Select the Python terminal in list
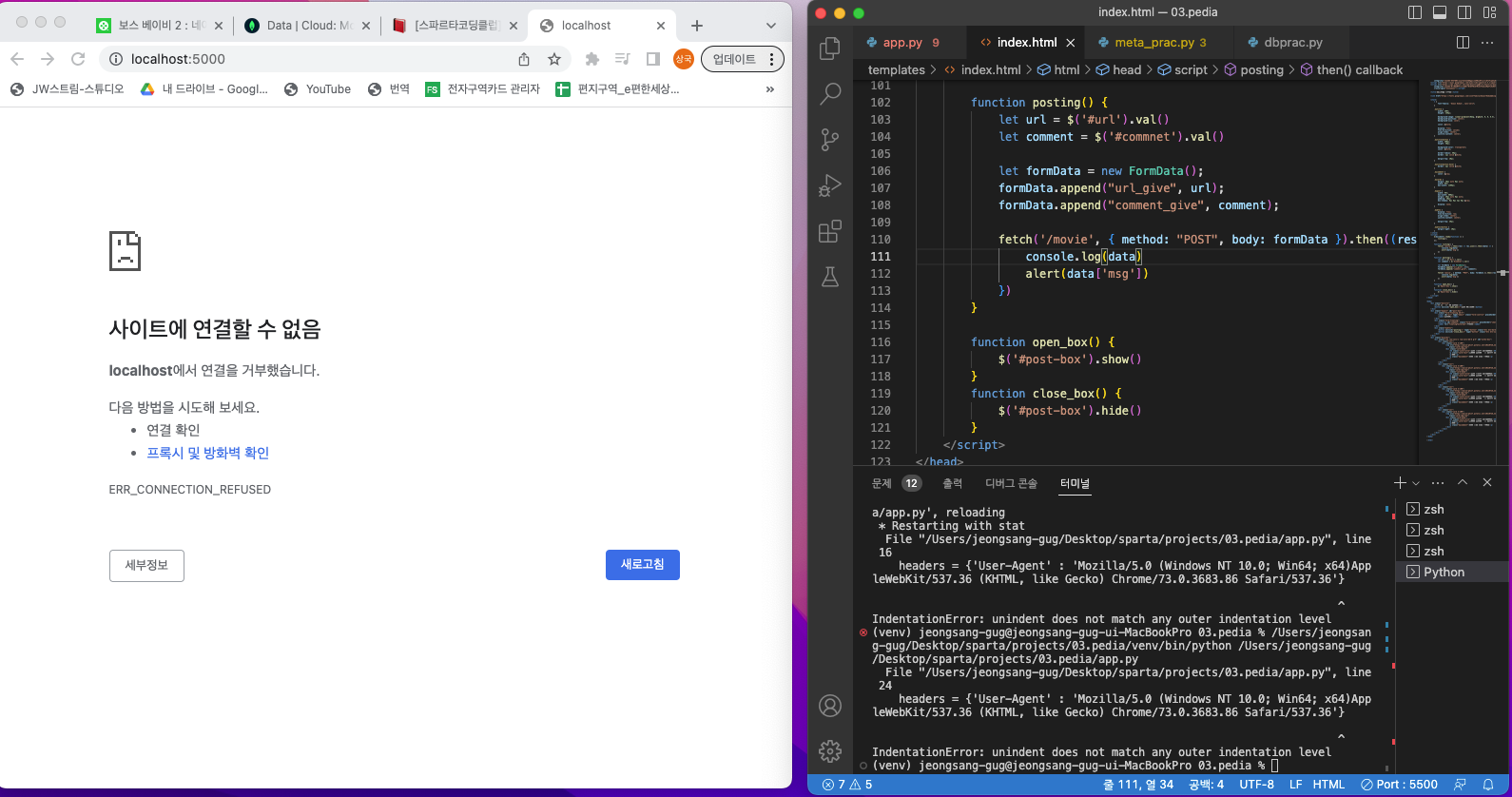The width and height of the screenshot is (1512, 797). (1452, 572)
